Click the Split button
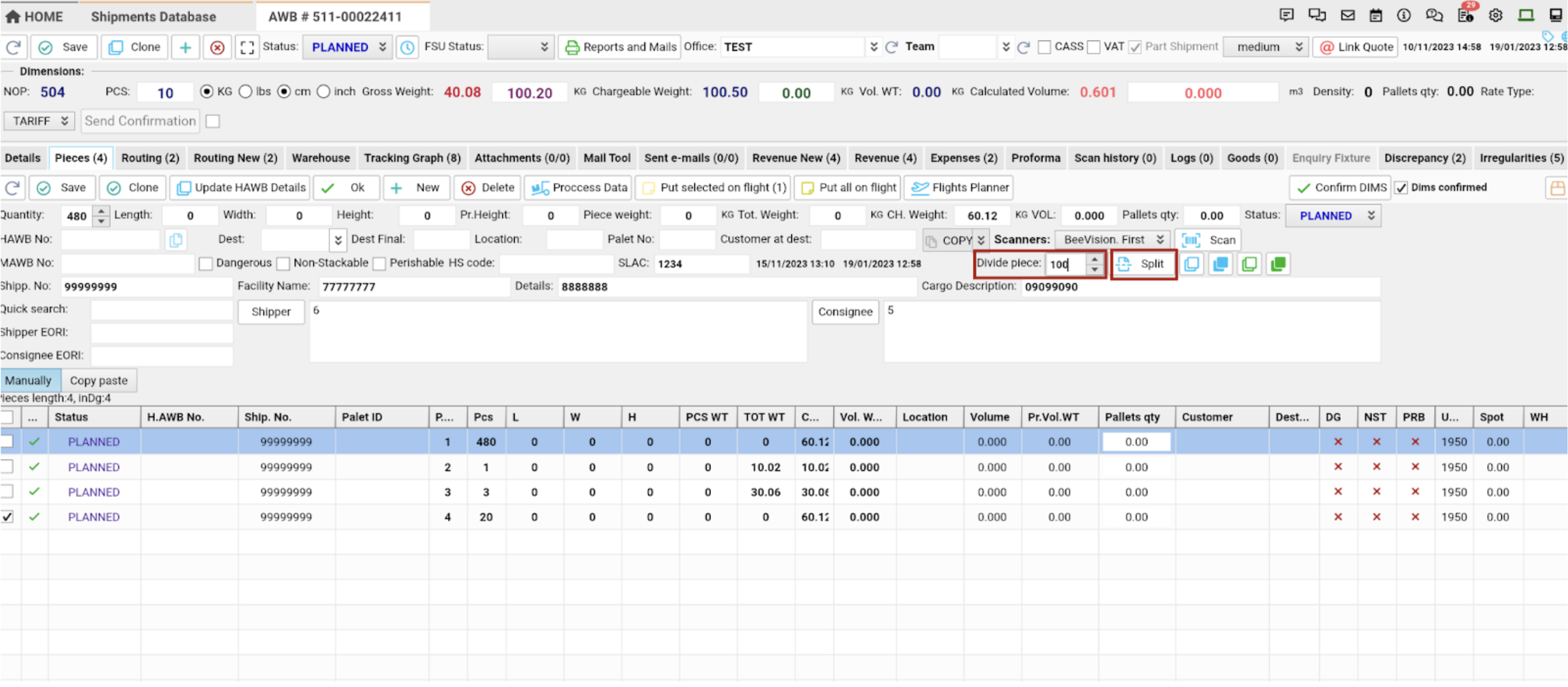 (1143, 264)
